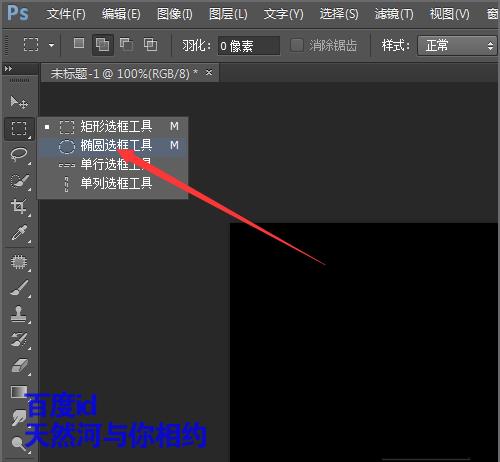
Task: Open the 图像(I) menu
Action: [x=175, y=14]
